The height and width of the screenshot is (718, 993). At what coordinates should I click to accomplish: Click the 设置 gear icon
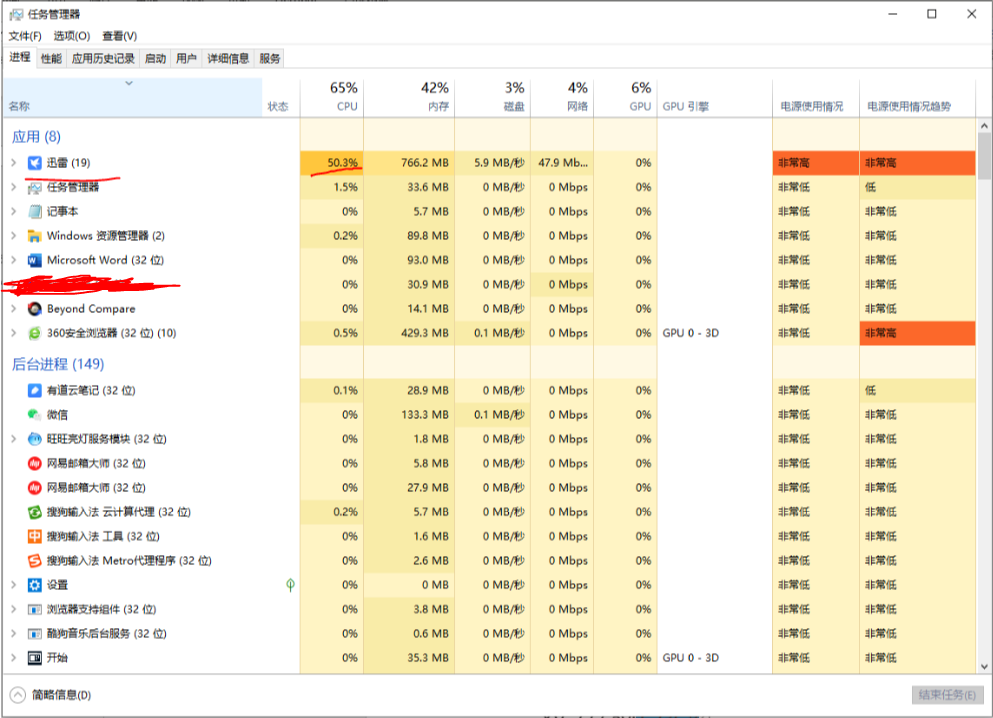[x=35, y=585]
